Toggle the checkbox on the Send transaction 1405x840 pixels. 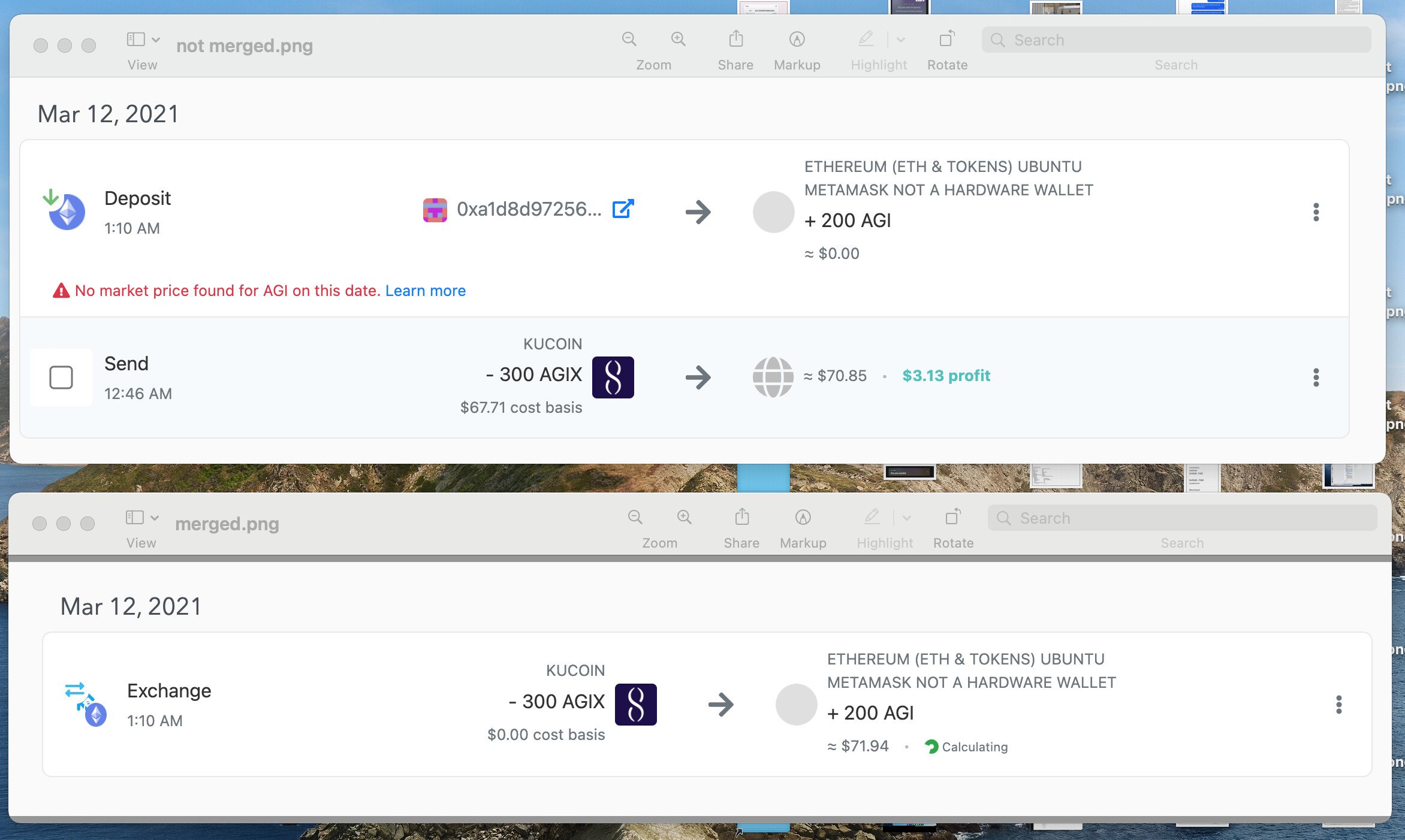[x=61, y=377]
